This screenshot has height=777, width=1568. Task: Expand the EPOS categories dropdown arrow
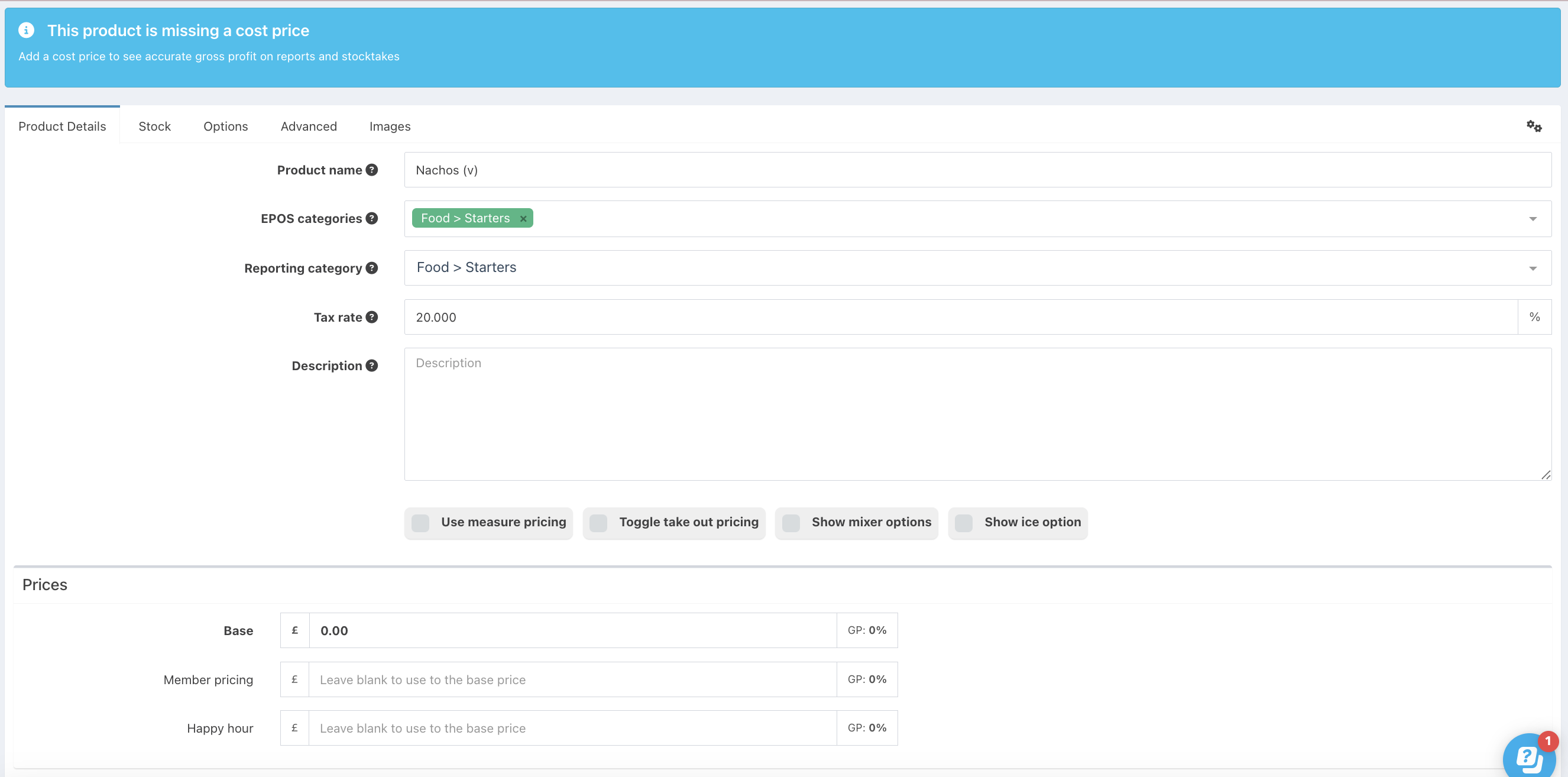pyautogui.click(x=1533, y=219)
